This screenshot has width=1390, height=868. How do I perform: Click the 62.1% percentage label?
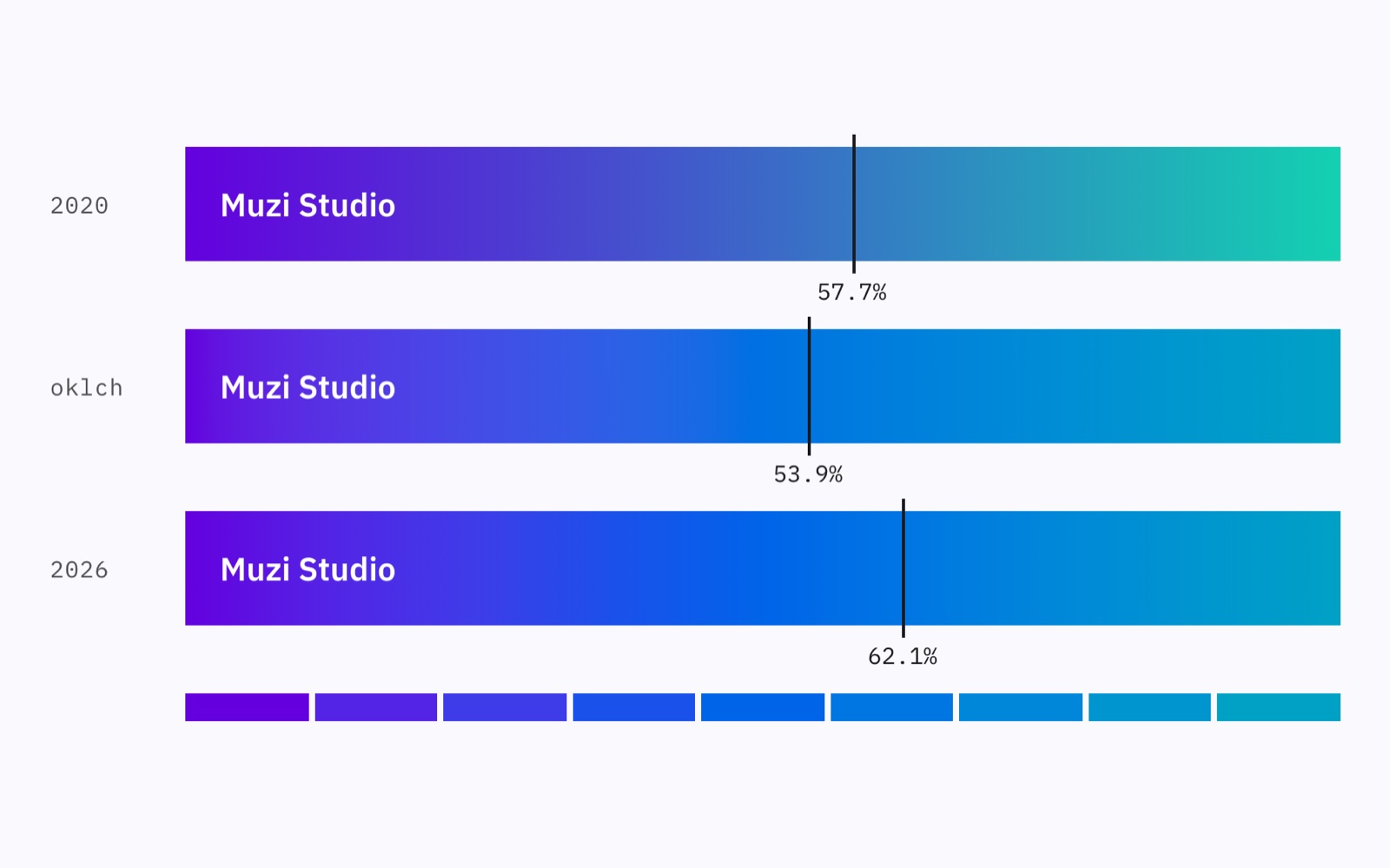pyautogui.click(x=903, y=657)
